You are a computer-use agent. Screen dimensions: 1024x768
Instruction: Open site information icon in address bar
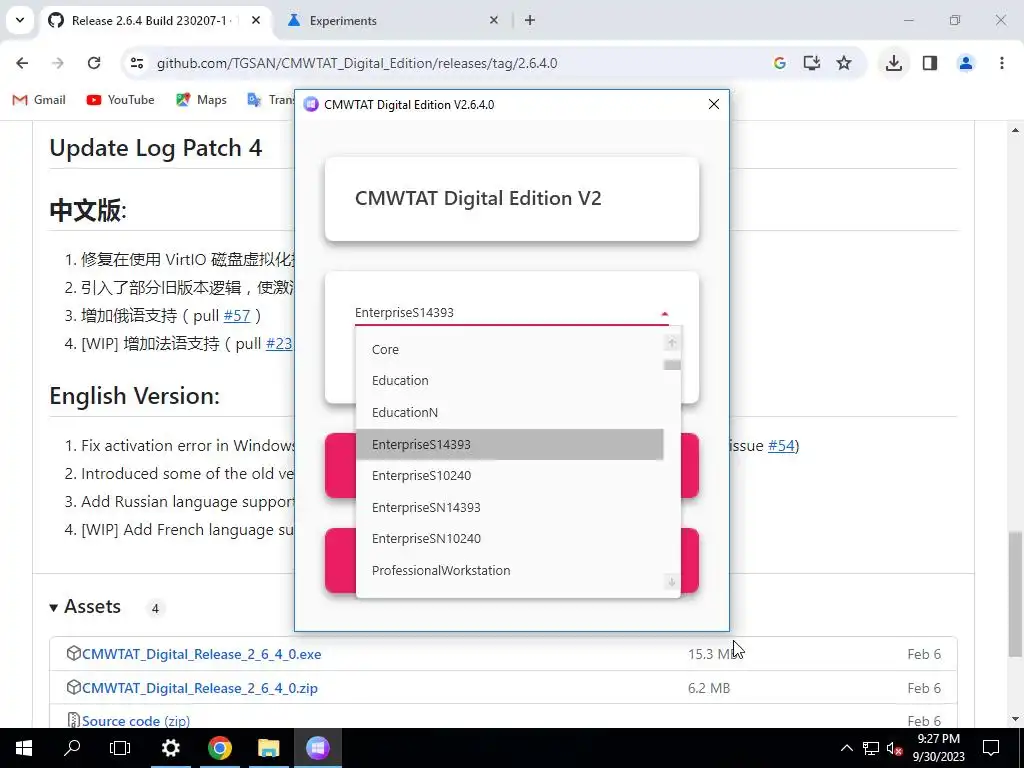136,63
